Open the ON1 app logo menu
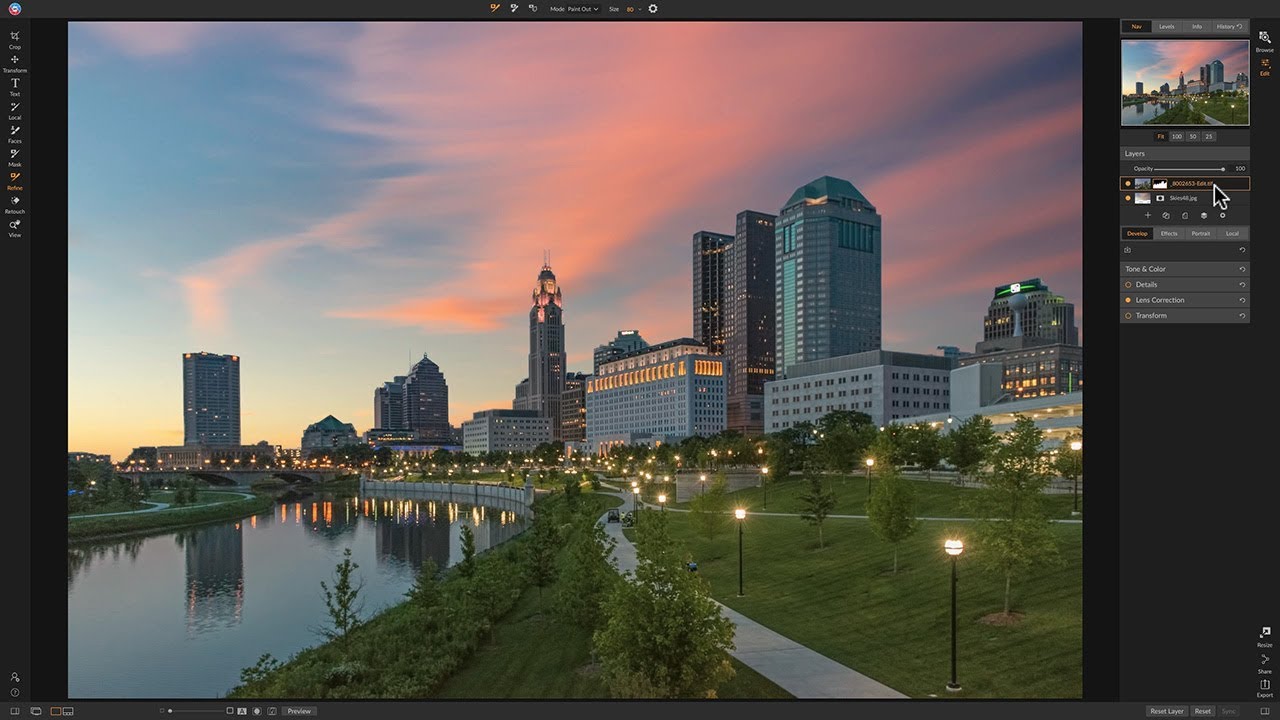Image resolution: width=1280 pixels, height=720 pixels. pyautogui.click(x=14, y=9)
